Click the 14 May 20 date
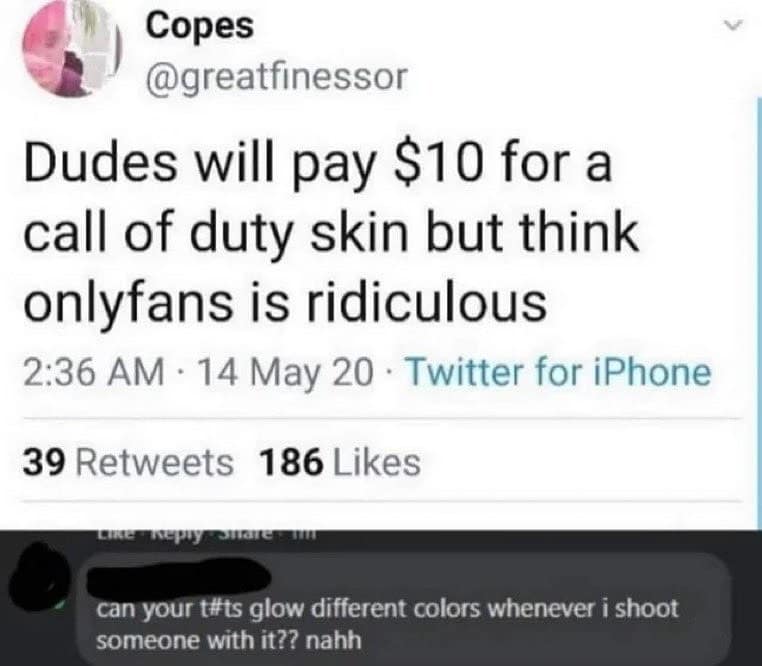 pos(286,372)
